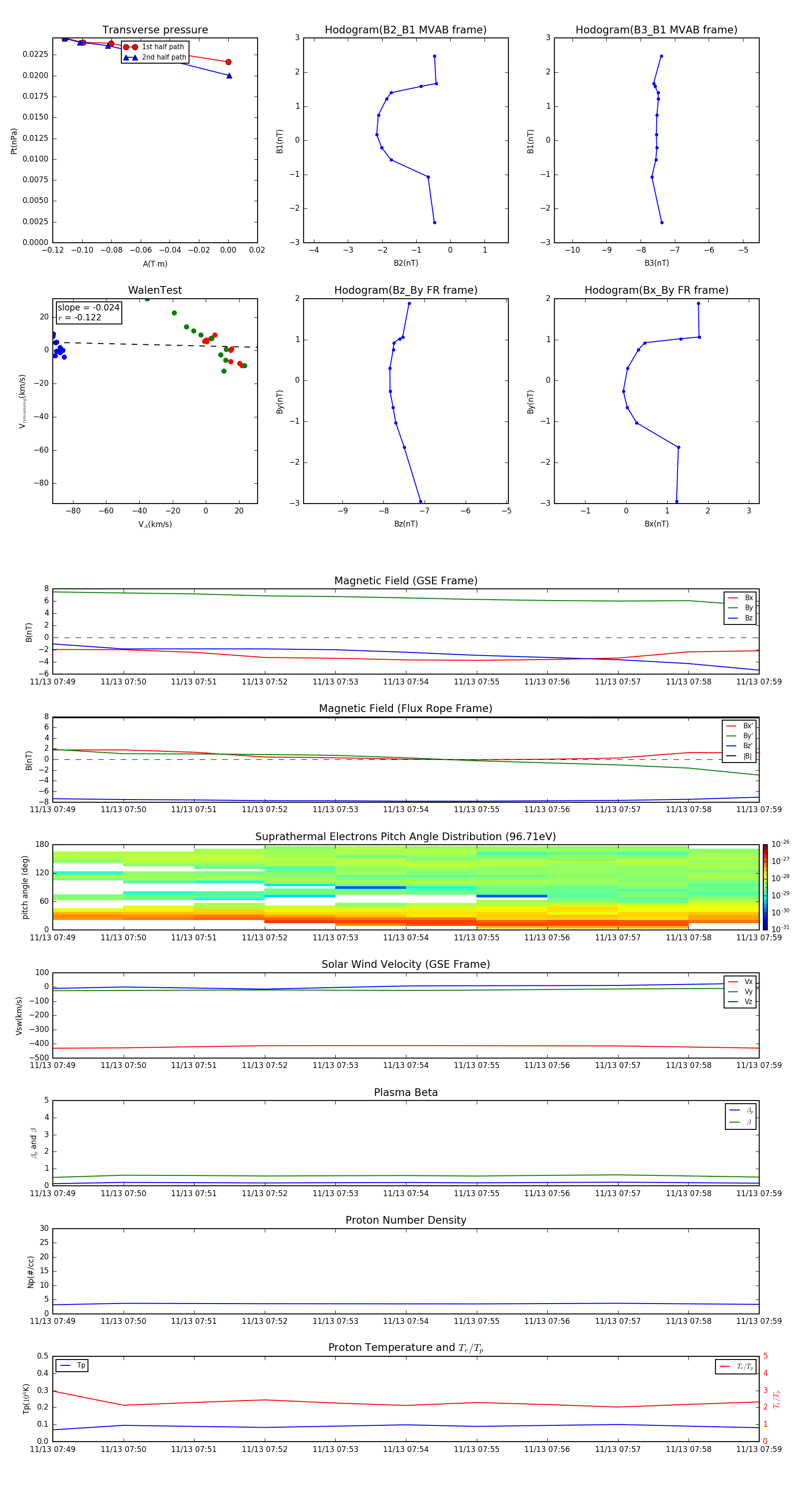Click the "Proton Number Density" title

[406, 1220]
